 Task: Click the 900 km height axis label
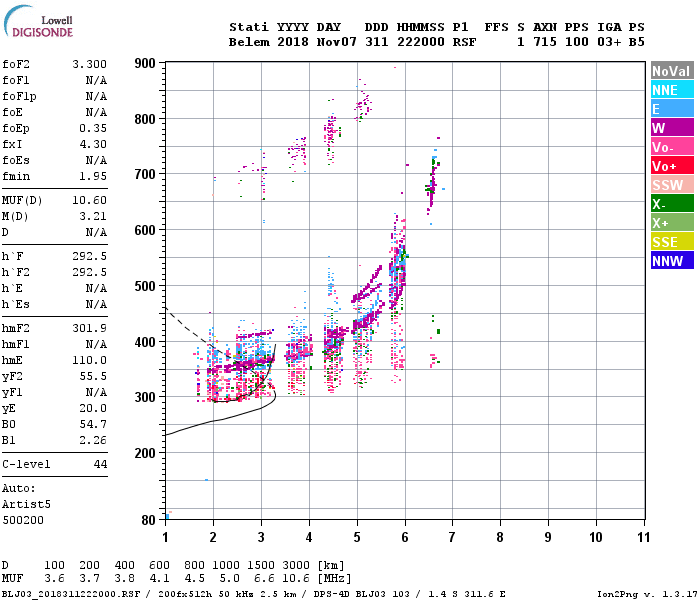point(145,63)
